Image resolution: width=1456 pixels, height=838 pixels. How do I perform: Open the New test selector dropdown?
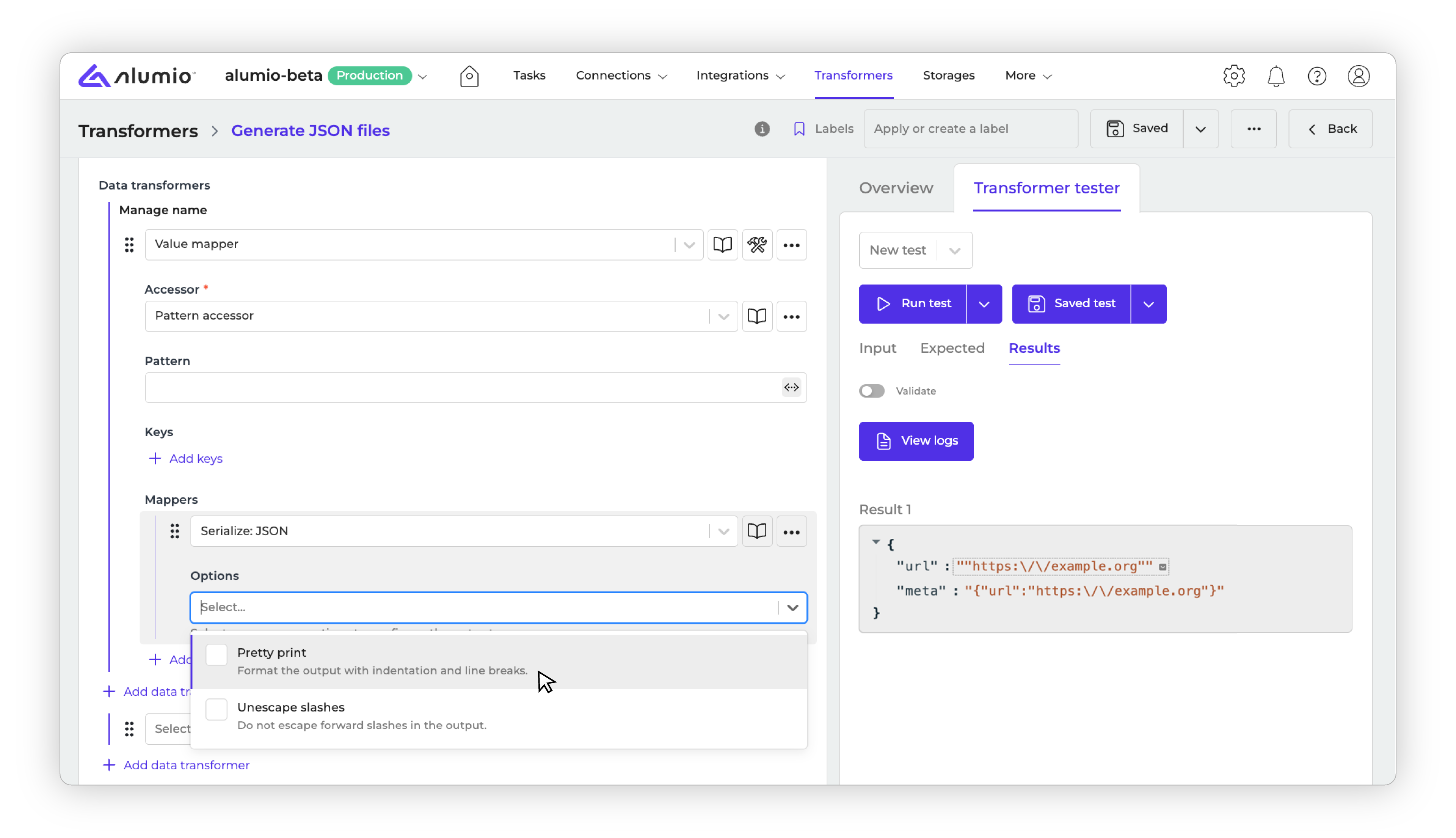[915, 250]
